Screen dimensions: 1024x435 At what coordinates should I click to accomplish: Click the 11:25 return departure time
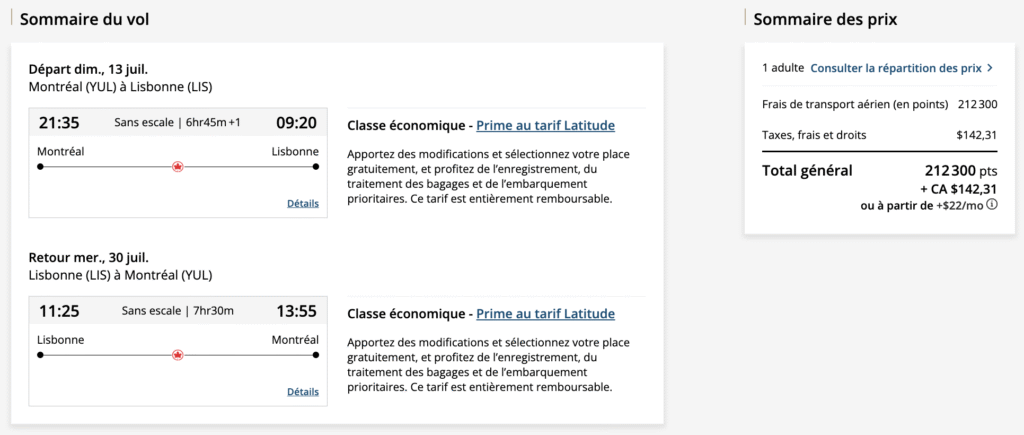coord(59,311)
